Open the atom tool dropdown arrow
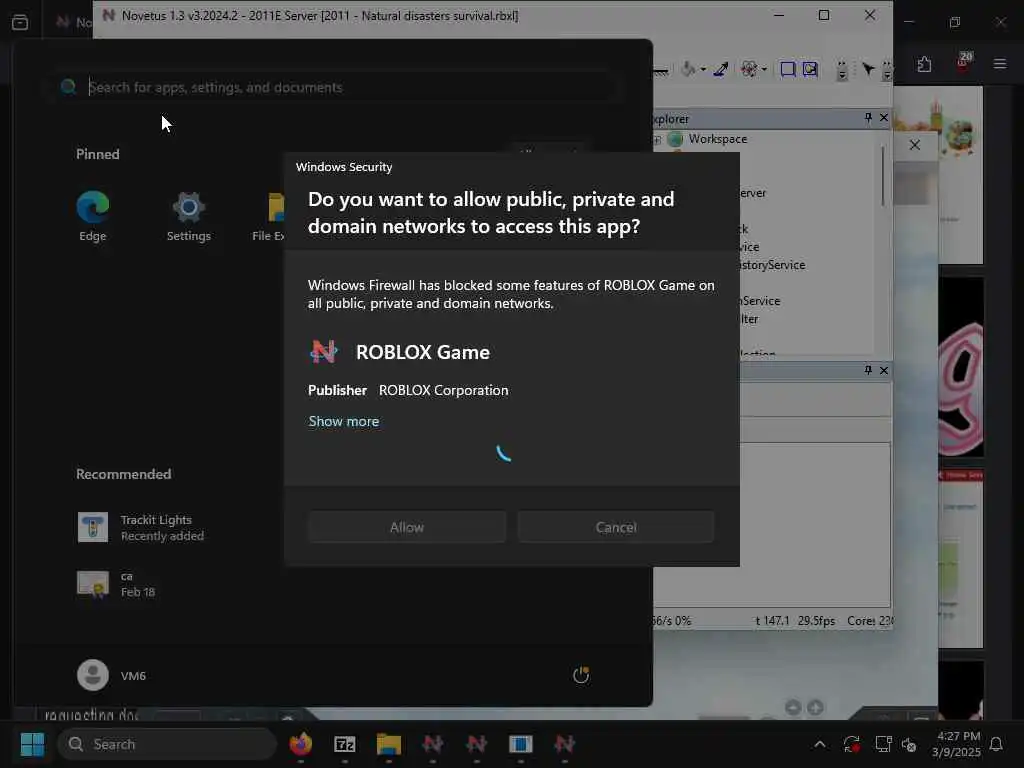Viewport: 1024px width, 768px height. click(x=764, y=69)
